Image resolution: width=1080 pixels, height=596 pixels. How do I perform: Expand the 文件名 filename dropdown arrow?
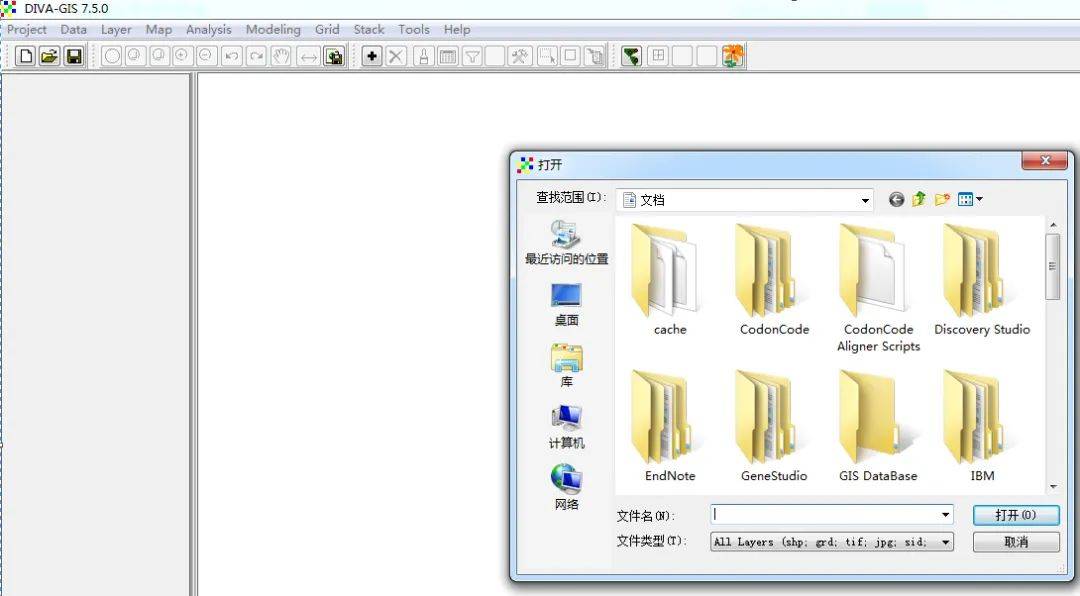pos(946,515)
